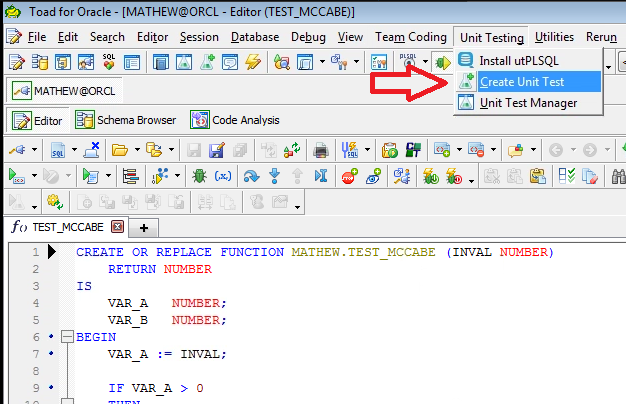The image size is (626, 404).
Task: Click the computer with blue X disconnect icon
Action: pyautogui.click(x=92, y=150)
